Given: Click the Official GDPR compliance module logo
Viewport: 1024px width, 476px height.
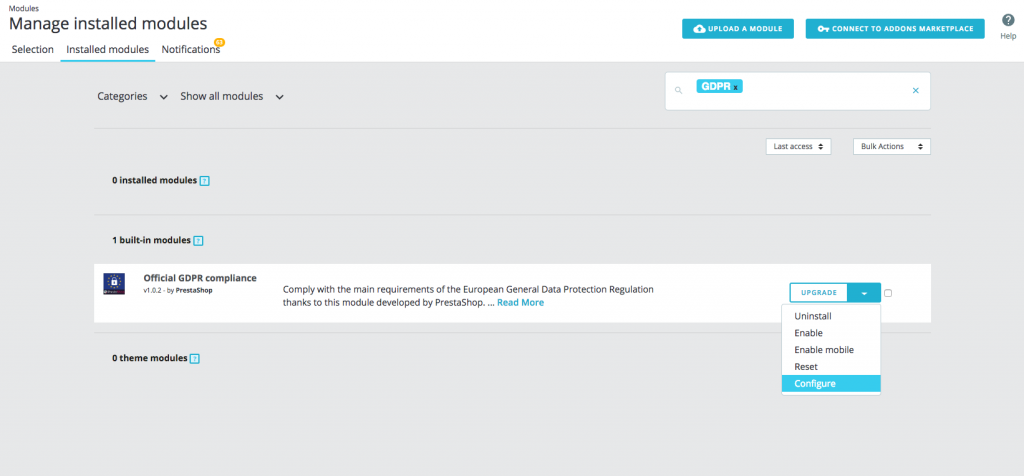Looking at the screenshot, I should click(114, 283).
